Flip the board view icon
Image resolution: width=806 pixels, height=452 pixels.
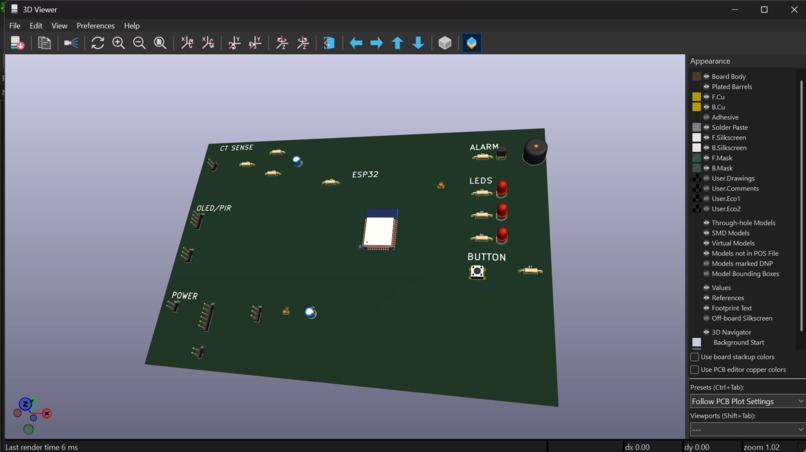(329, 43)
